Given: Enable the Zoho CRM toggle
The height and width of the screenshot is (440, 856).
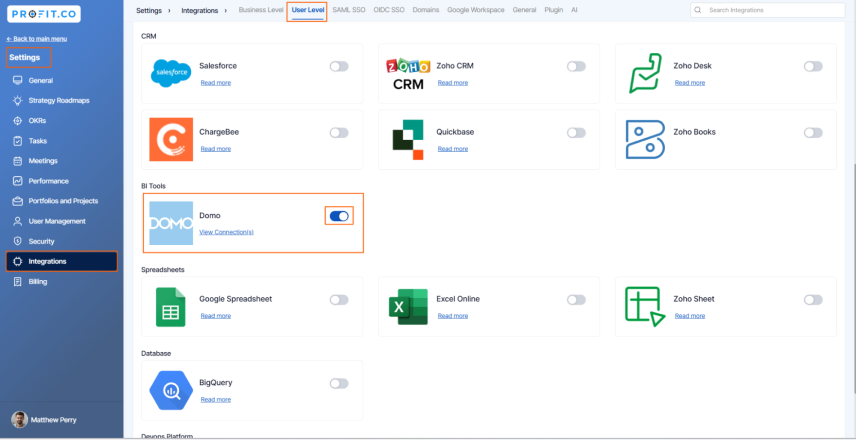Looking at the screenshot, I should tap(576, 66).
